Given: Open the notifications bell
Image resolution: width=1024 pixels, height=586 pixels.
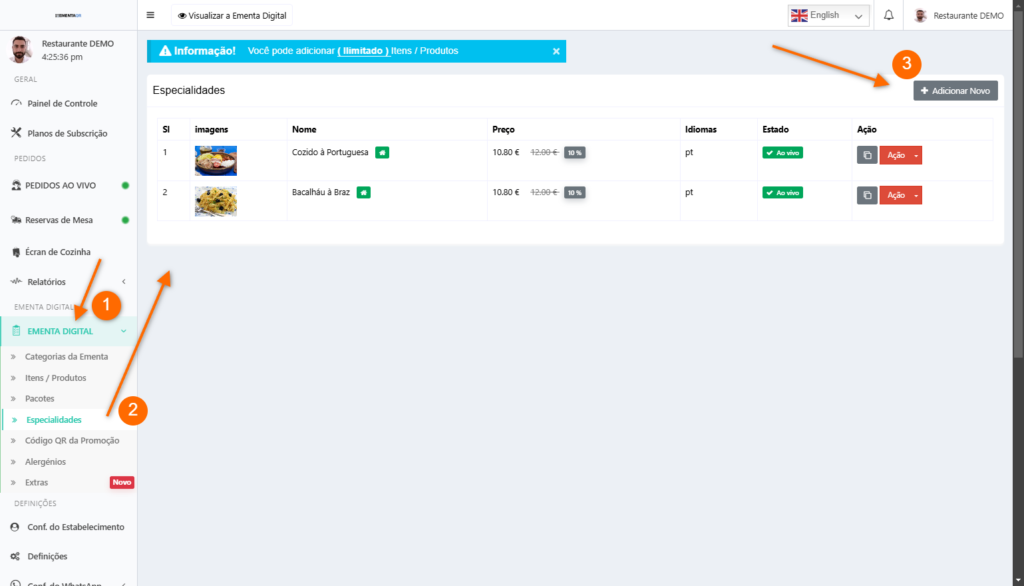Looking at the screenshot, I should pyautogui.click(x=888, y=15).
